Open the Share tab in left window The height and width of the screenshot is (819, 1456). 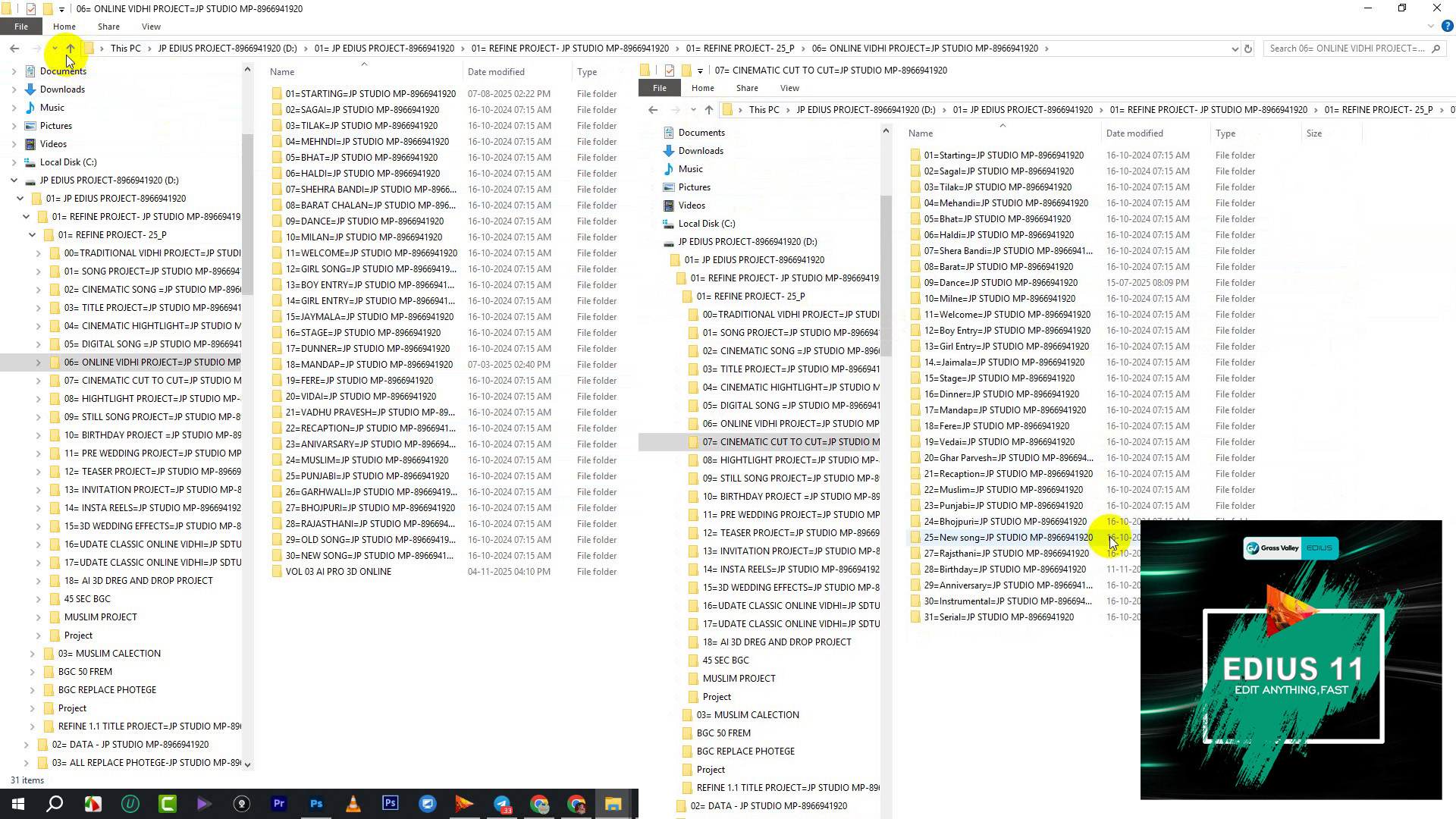(x=108, y=27)
